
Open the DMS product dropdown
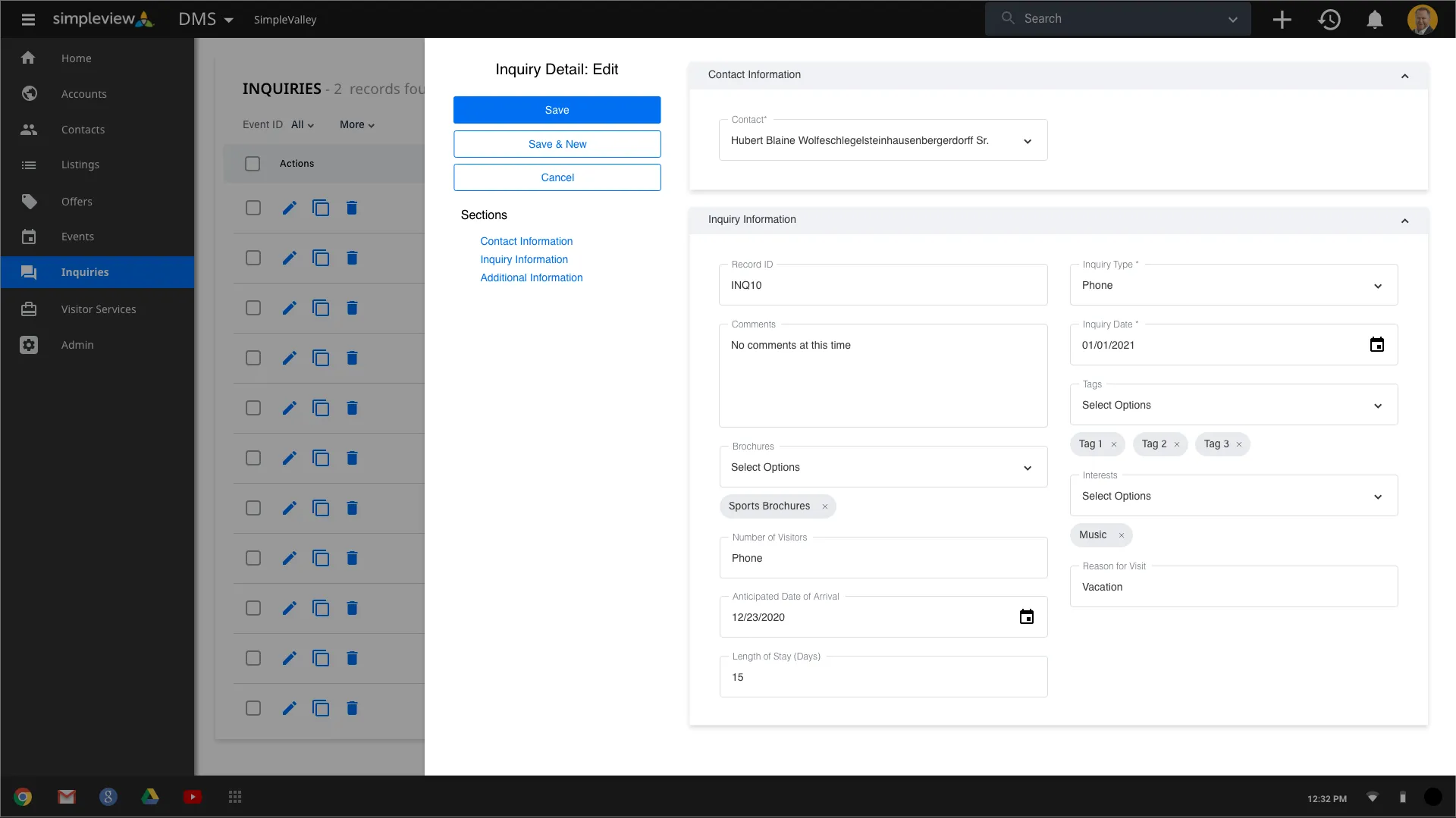point(206,20)
